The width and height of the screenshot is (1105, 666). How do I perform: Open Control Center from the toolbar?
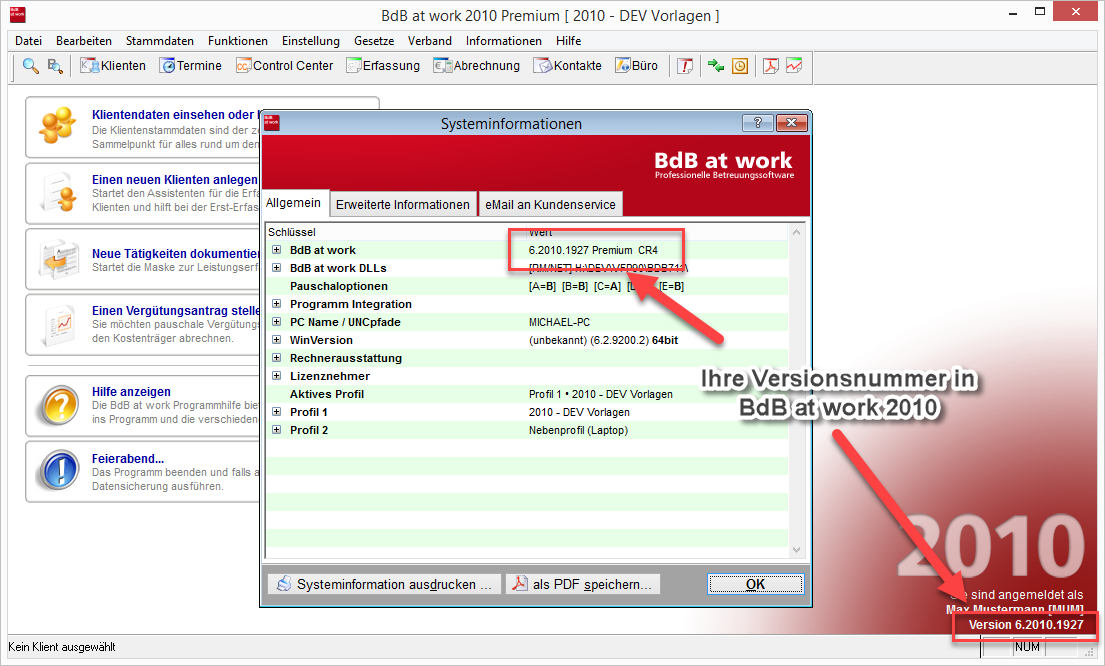[284, 66]
